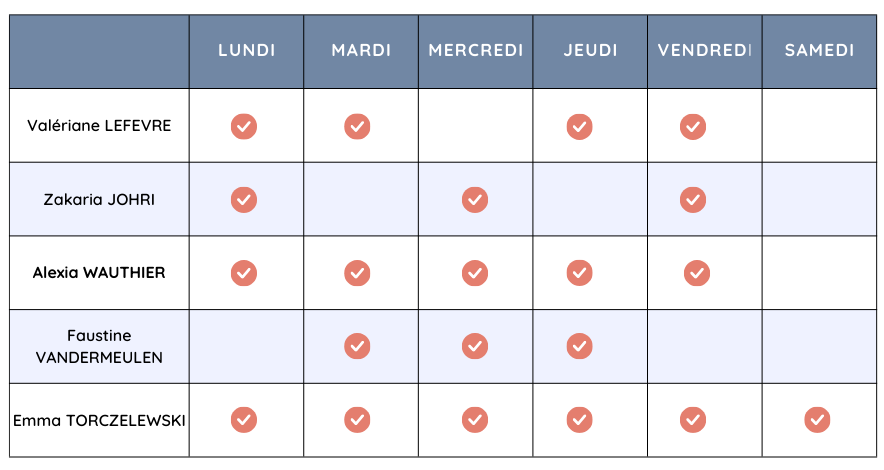The height and width of the screenshot is (470, 884).
Task: Select the LUNDI column header
Action: pos(246,51)
